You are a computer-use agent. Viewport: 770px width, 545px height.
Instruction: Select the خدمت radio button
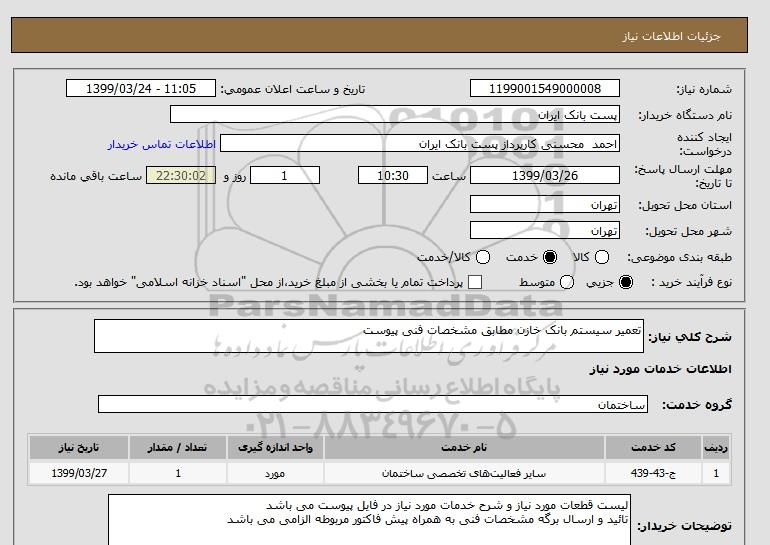550,257
